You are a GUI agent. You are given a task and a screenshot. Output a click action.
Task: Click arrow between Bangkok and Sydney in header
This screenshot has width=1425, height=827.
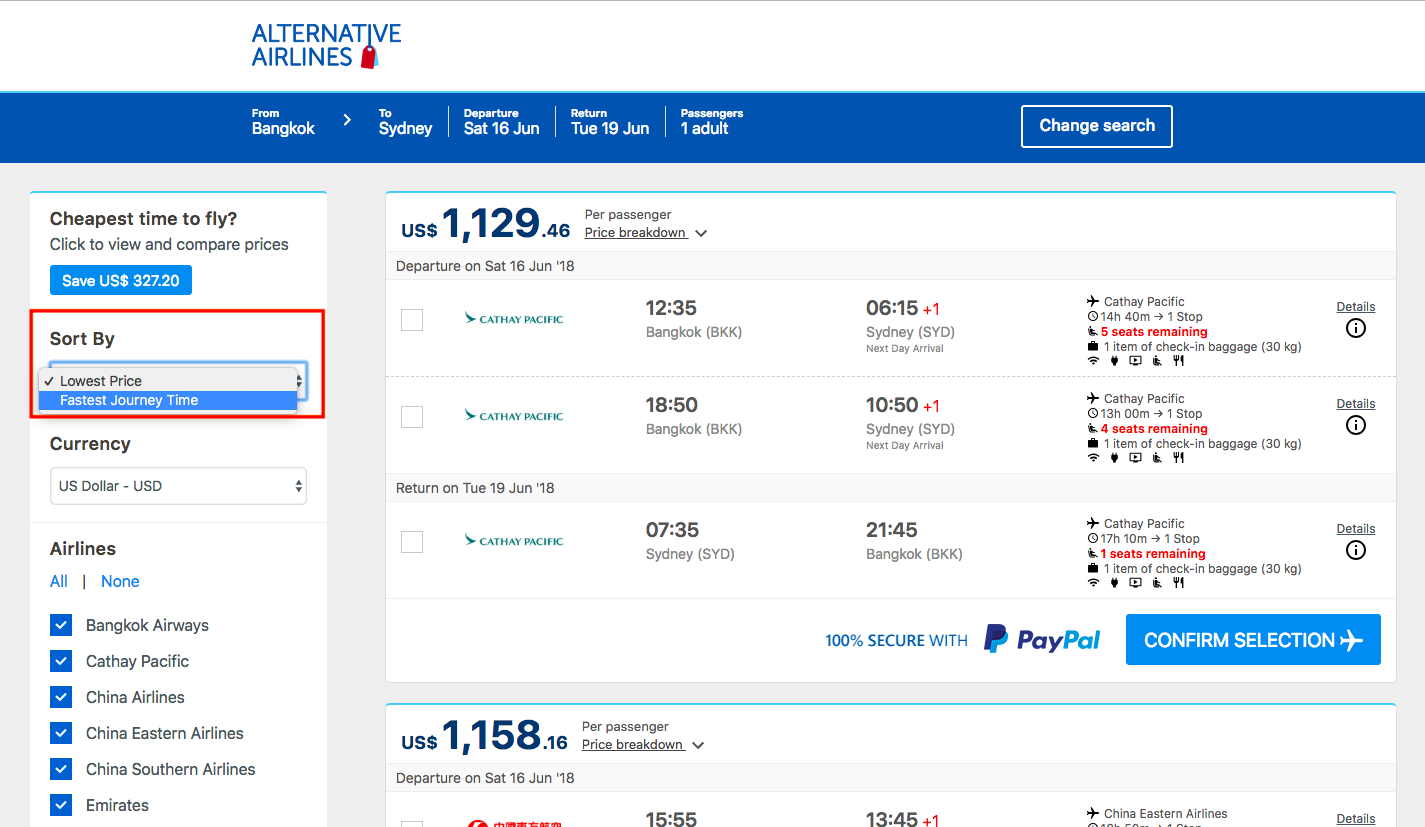(x=347, y=120)
